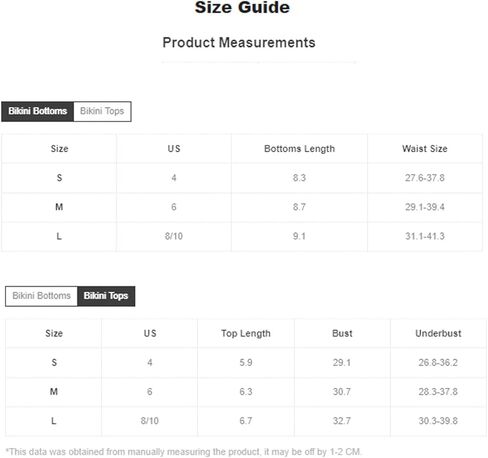Click Bikini Bottoms tab above second table

tap(42, 296)
